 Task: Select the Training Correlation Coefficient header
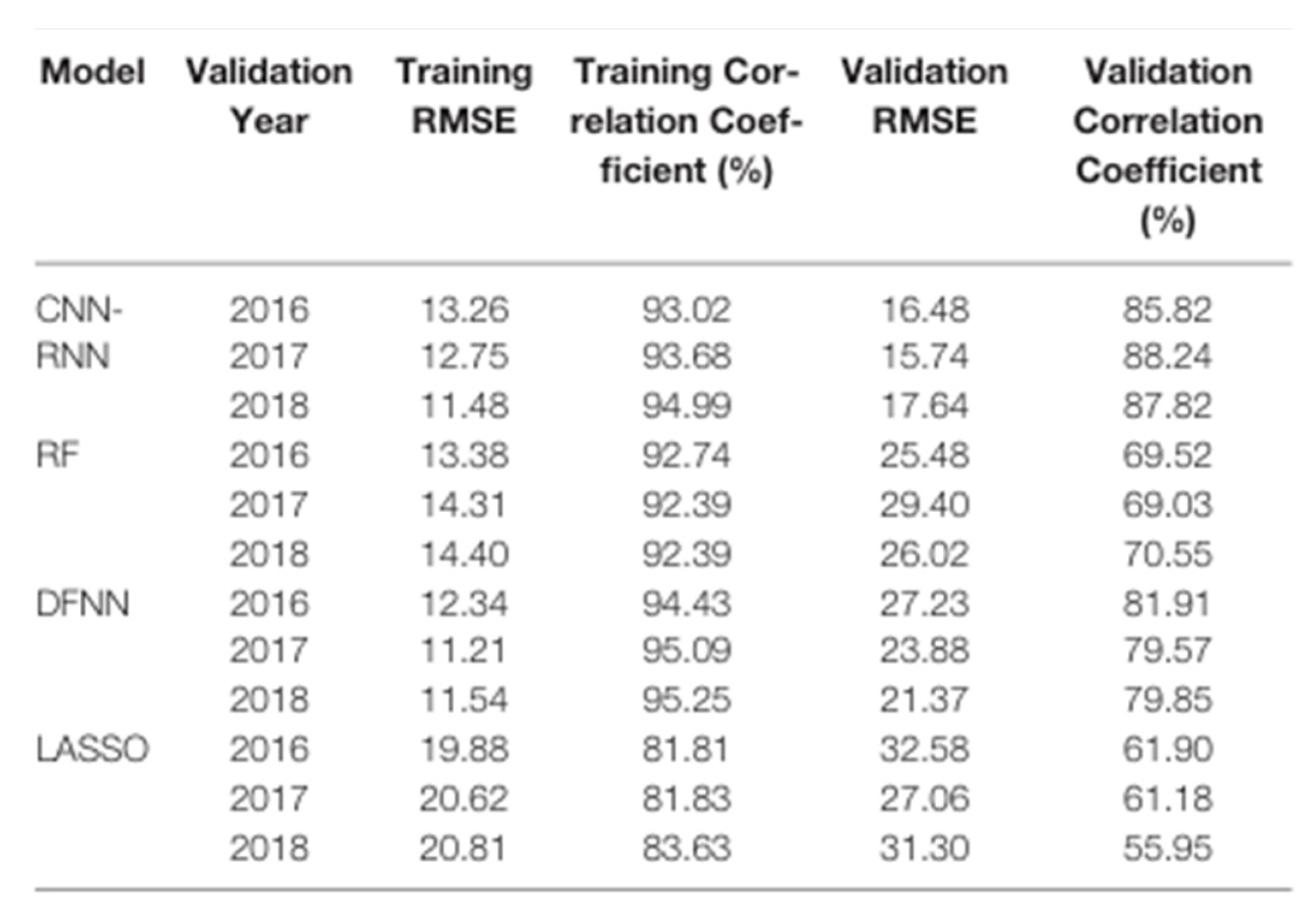(687, 121)
